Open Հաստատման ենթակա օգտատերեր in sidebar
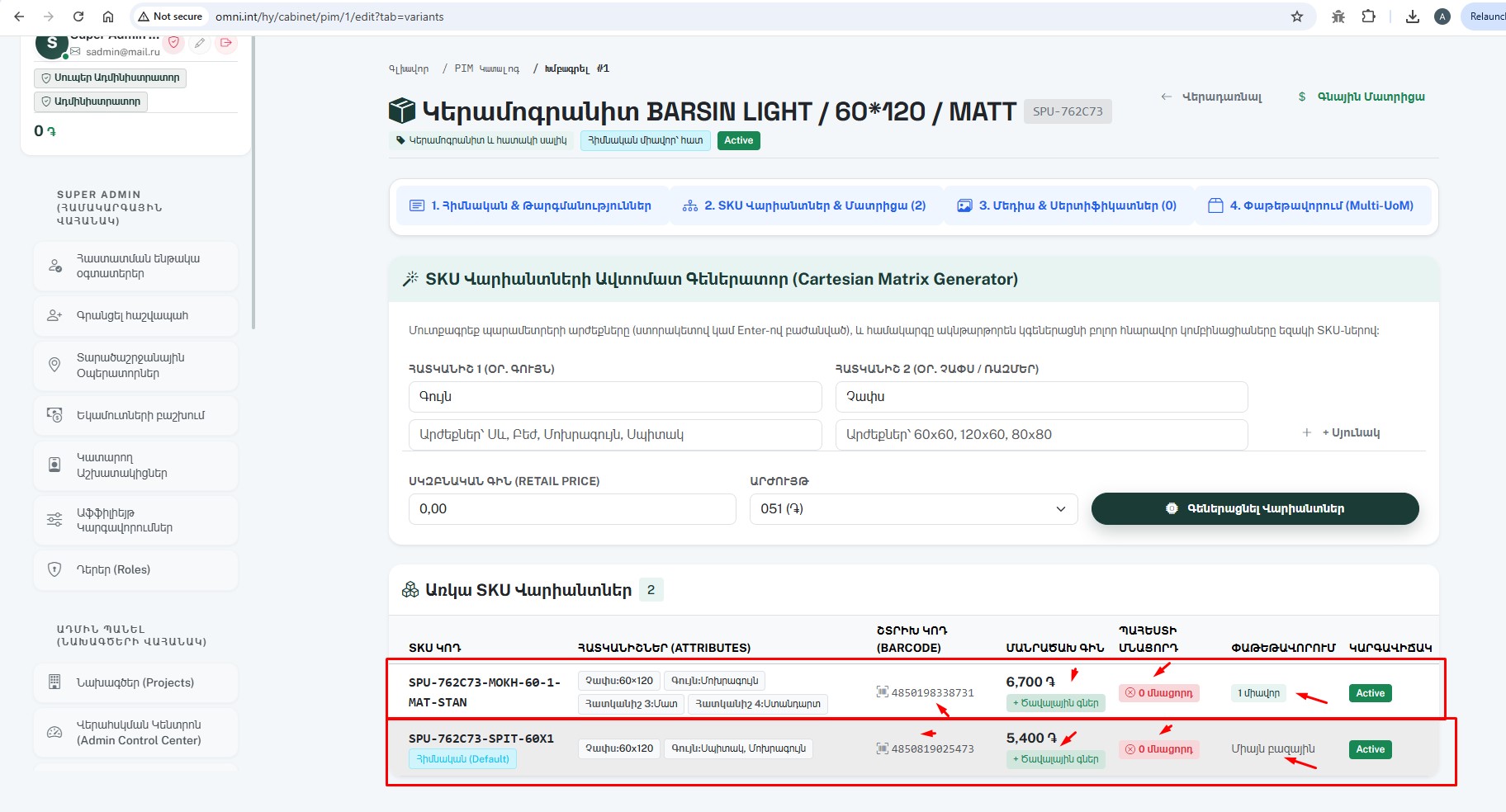 pos(135,266)
